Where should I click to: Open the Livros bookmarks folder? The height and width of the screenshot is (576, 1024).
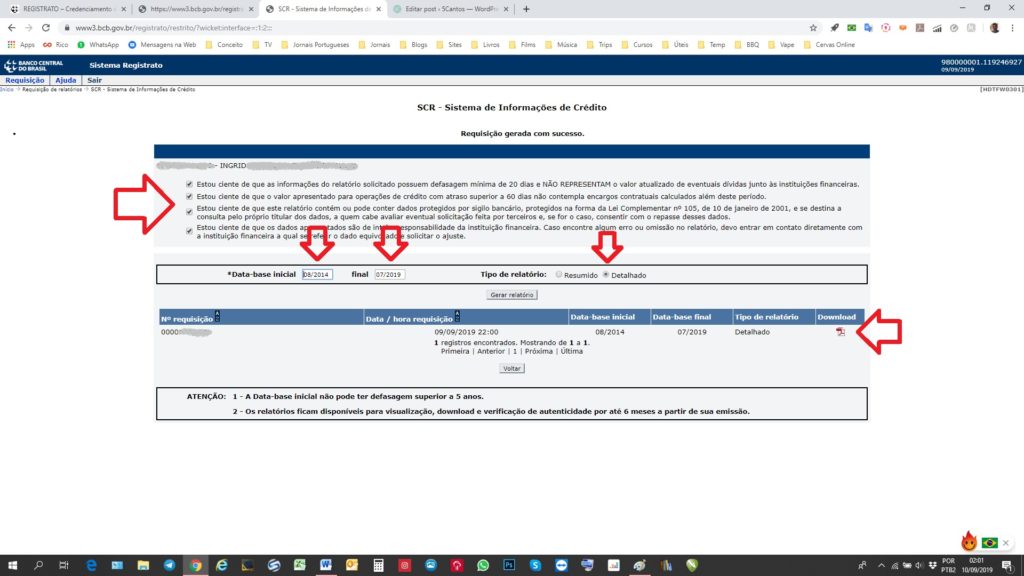click(485, 45)
